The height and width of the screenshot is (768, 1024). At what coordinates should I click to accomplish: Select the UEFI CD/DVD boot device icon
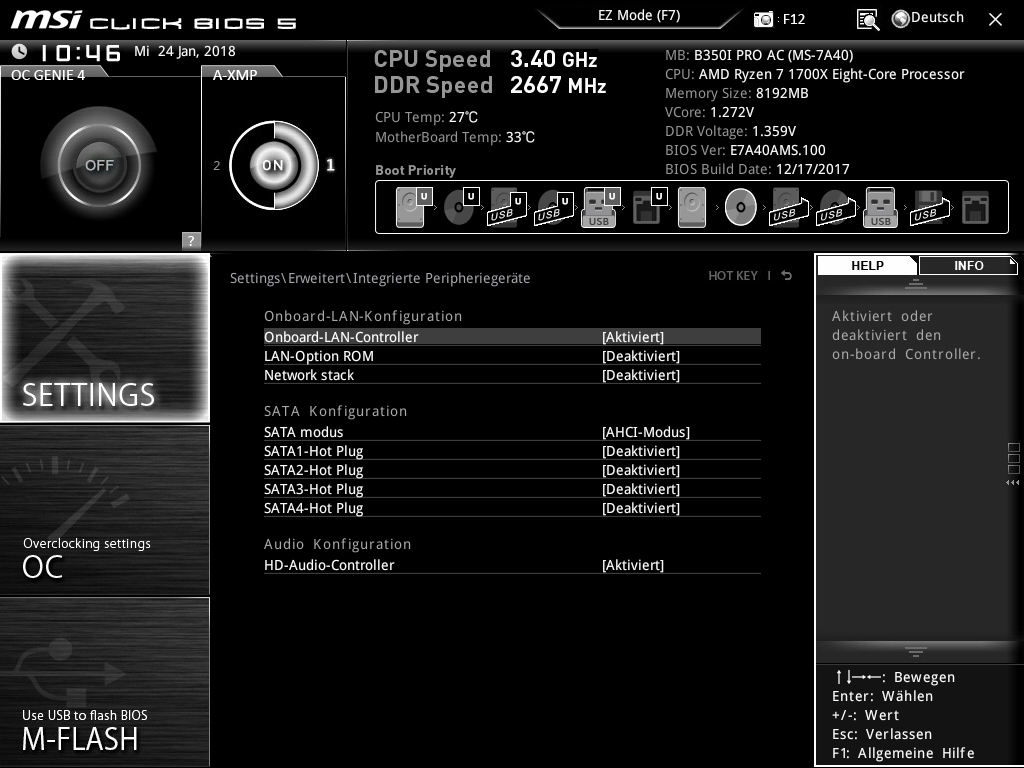(x=461, y=207)
